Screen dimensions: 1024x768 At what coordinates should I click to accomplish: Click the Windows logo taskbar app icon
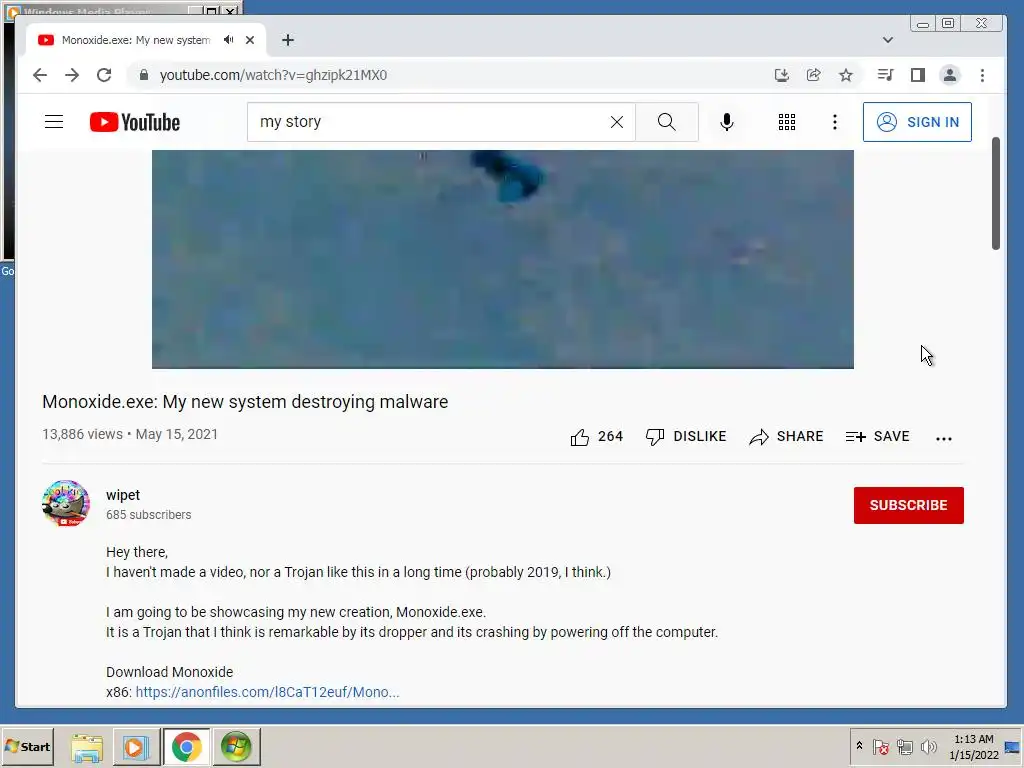[x=236, y=747]
